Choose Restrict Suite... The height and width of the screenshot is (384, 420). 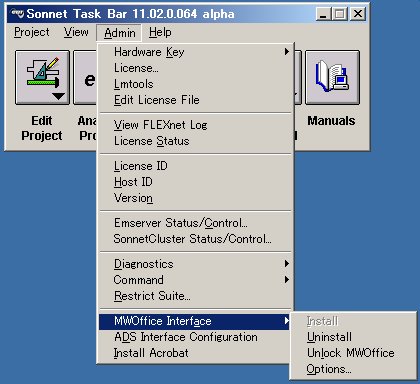pyautogui.click(x=195, y=296)
